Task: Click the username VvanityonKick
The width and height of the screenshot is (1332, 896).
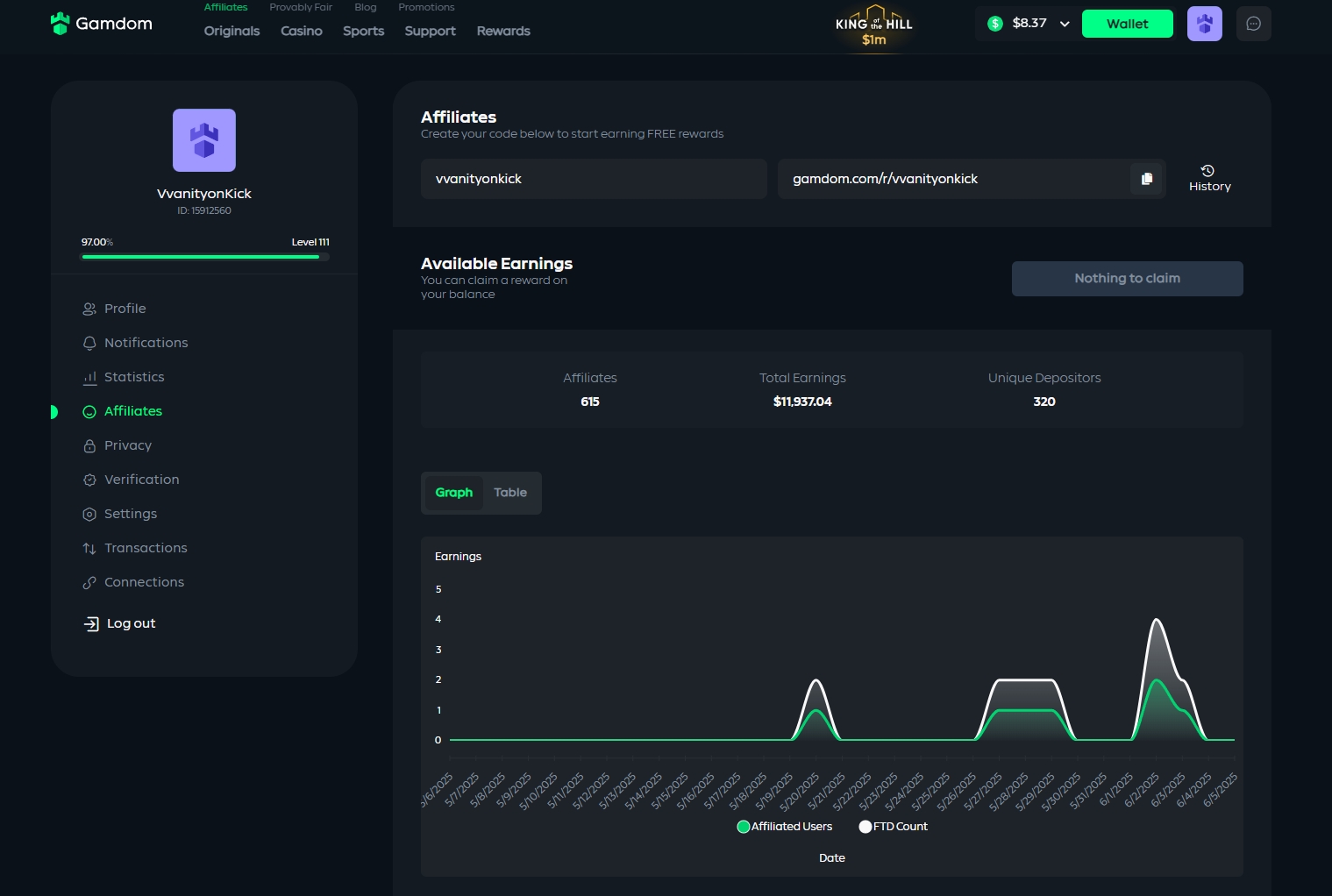Action: tap(204, 194)
